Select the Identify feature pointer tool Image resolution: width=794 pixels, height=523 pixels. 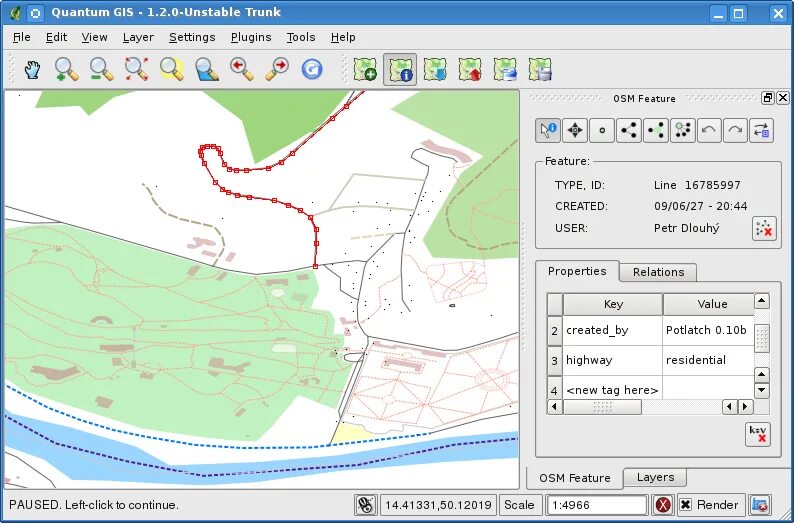548,130
